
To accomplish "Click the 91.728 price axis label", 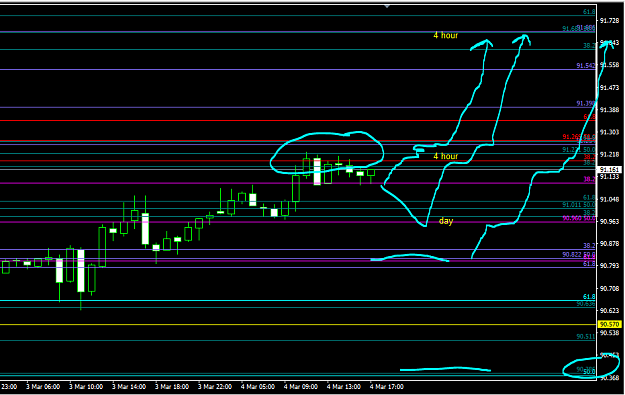I will (x=609, y=20).
